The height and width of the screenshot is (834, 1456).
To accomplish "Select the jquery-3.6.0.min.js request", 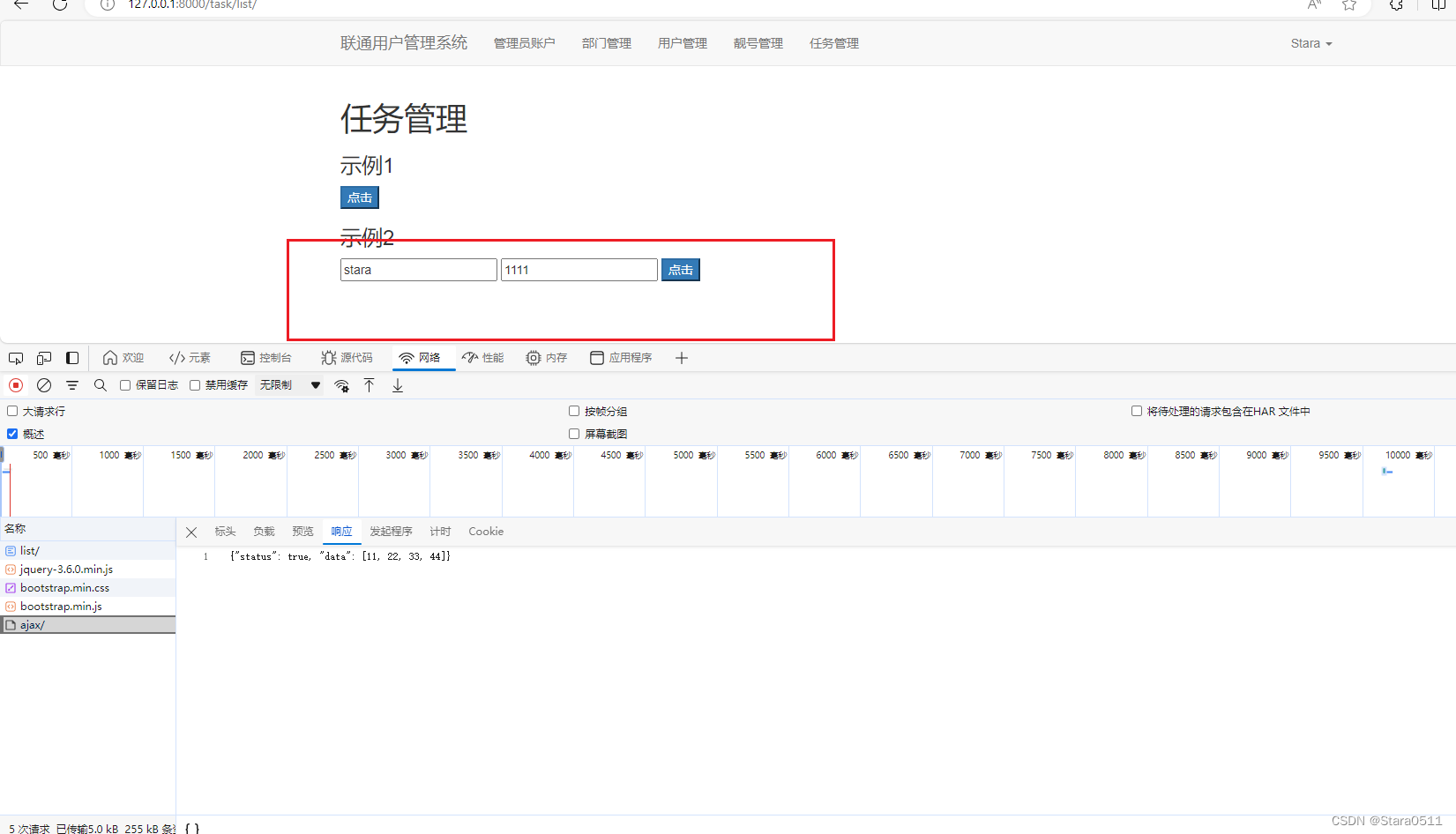I will click(88, 570).
